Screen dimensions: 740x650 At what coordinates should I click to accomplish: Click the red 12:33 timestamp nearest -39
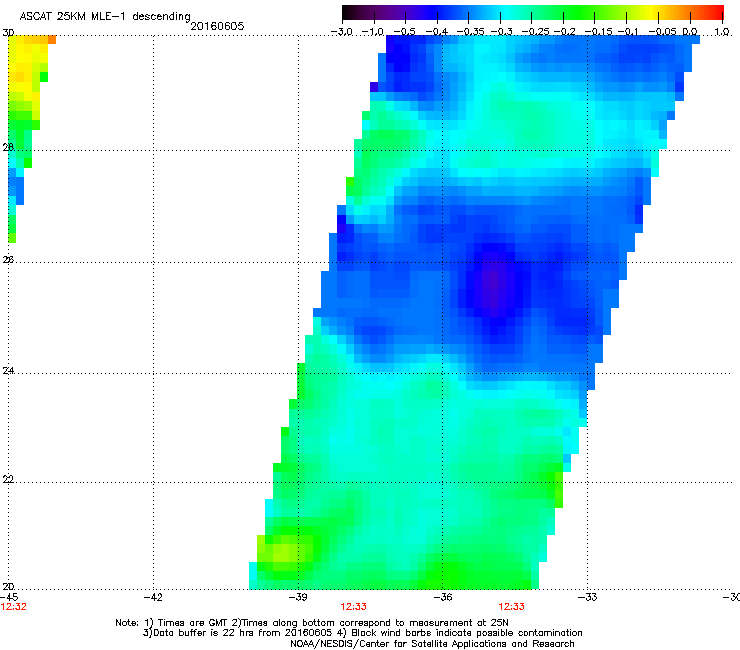point(353,607)
